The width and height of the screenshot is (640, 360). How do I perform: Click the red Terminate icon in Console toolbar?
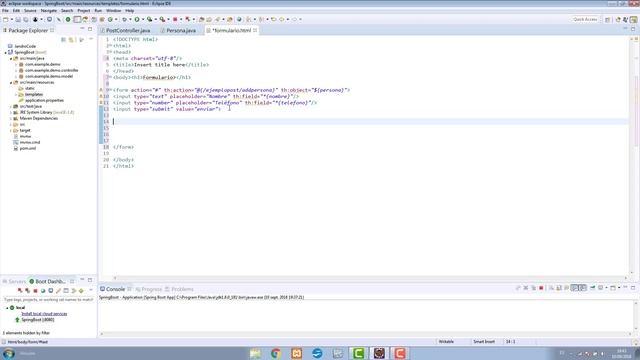[x=541, y=288]
